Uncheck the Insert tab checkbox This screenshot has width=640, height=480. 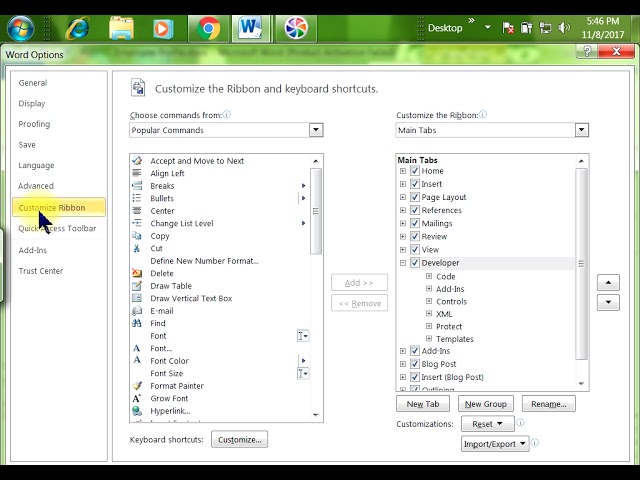415,184
